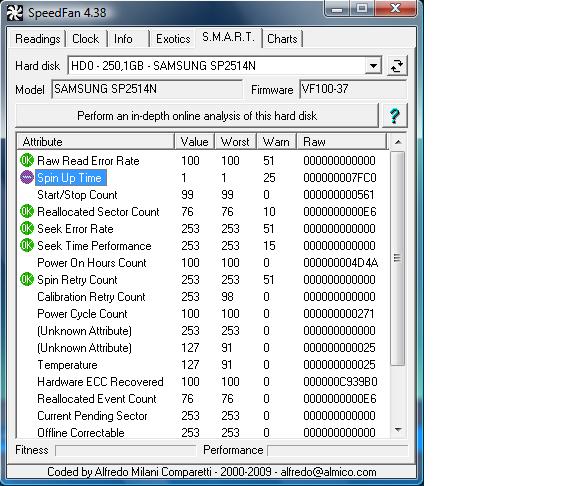Maximize the SpeedFan window

click(x=361, y=8)
